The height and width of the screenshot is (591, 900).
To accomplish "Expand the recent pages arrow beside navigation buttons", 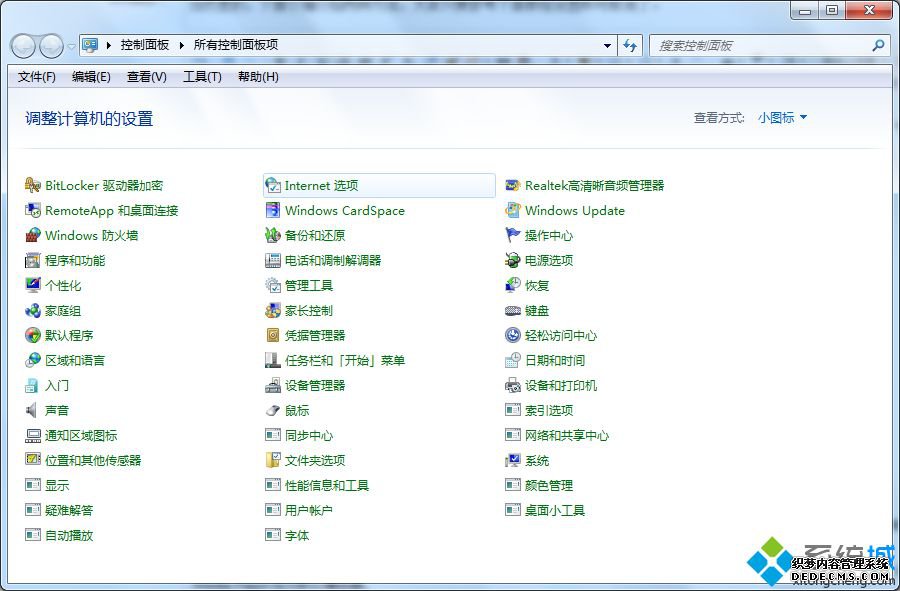I will click(71, 46).
